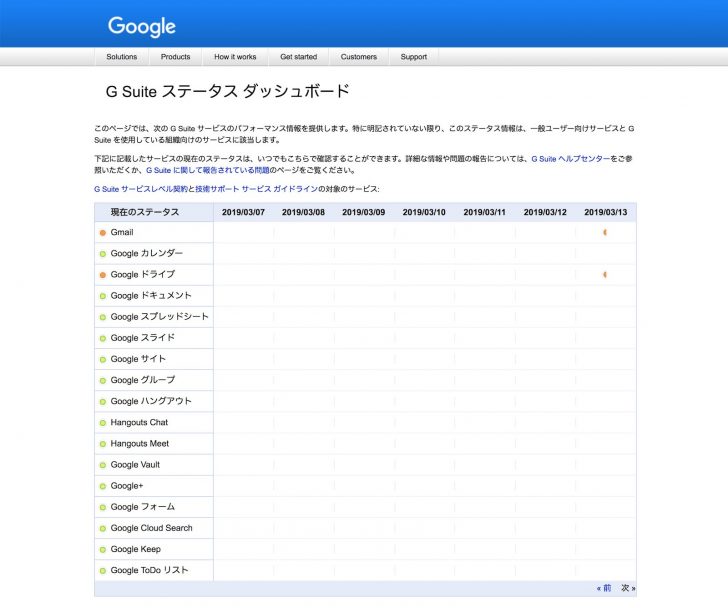Viewport: 728px width, 608px height.
Task: Open the How it works menu item
Action: 235,57
